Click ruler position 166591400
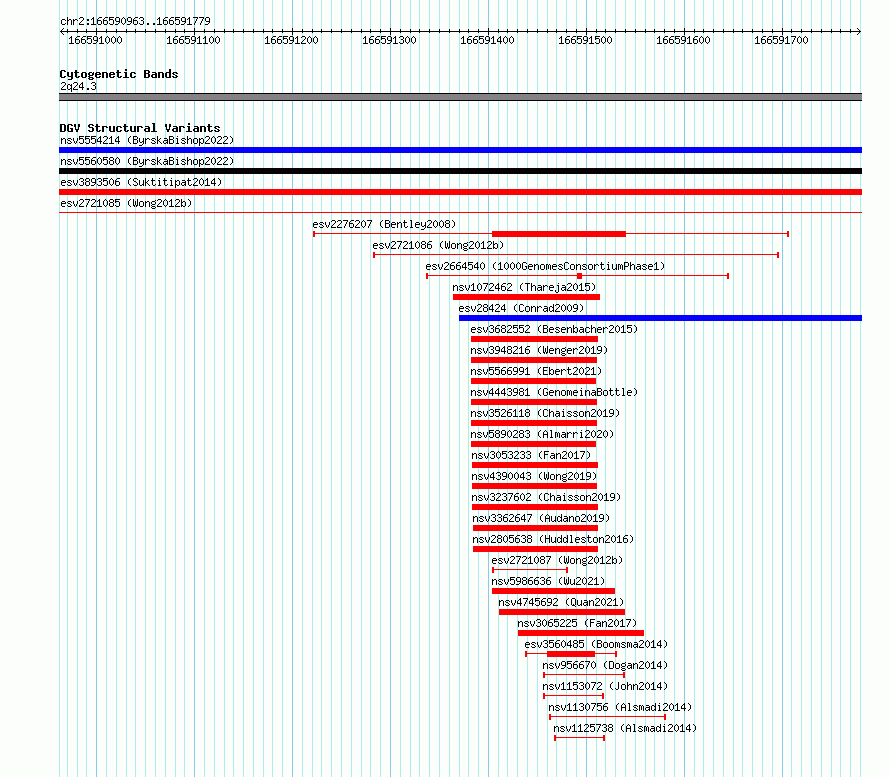This screenshot has width=890, height=777. [487, 40]
